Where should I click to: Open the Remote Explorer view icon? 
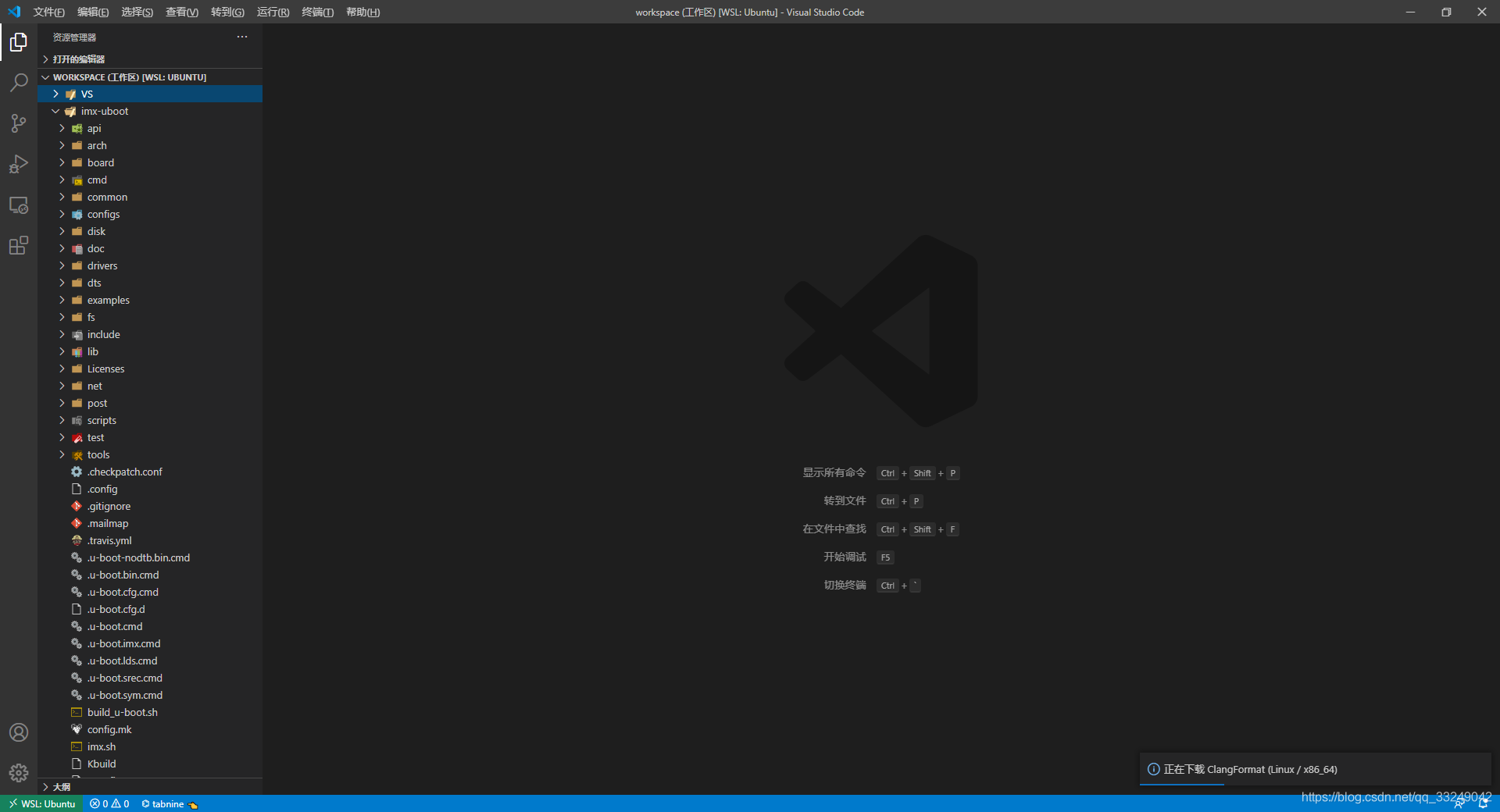[x=19, y=205]
